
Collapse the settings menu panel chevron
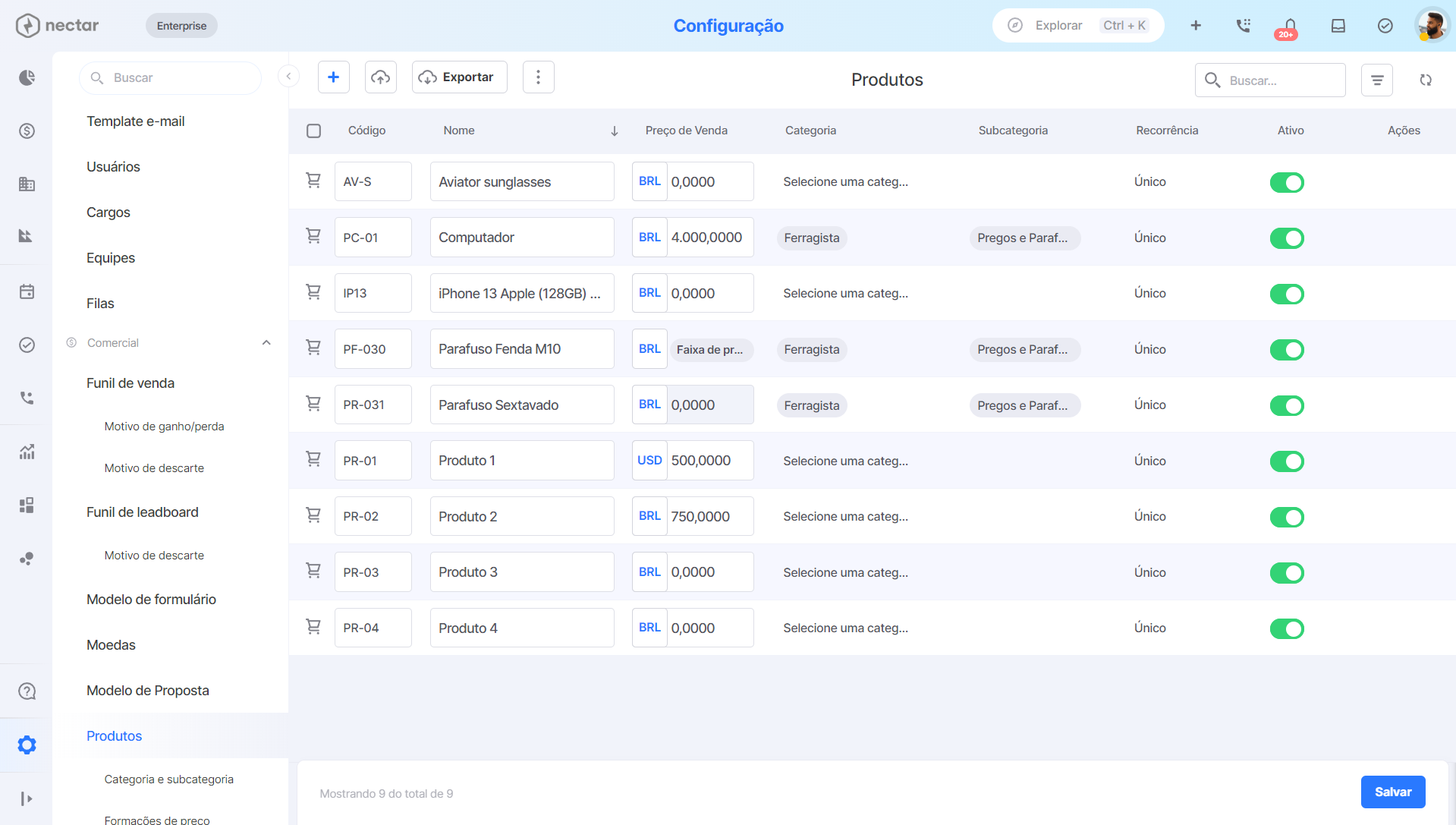(288, 76)
